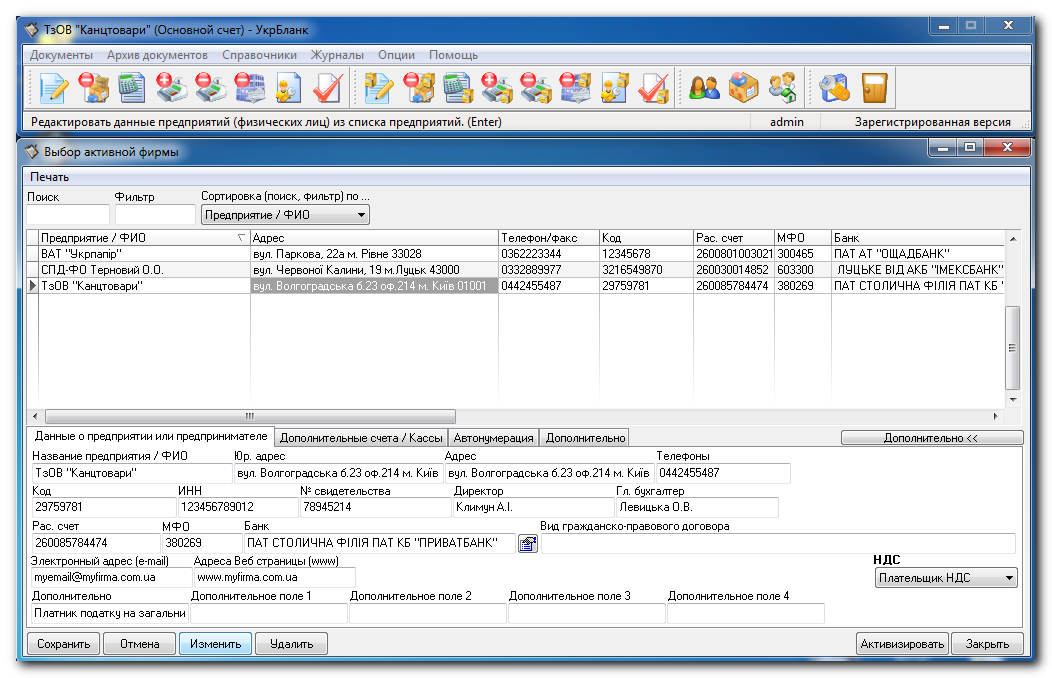1052x678 pixels.
Task: Click the goods package box icon
Action: point(743,88)
